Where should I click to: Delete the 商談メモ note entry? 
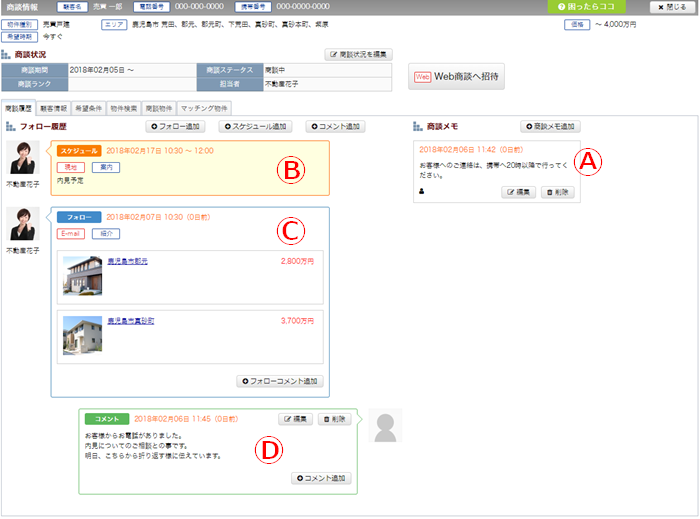click(x=557, y=191)
